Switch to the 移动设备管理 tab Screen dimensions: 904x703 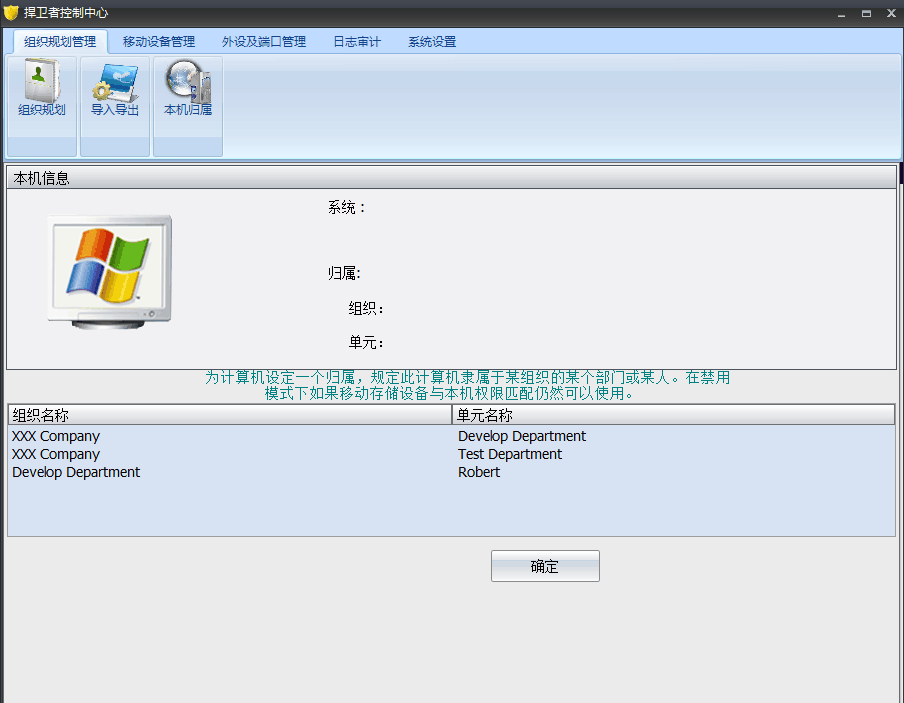pyautogui.click(x=159, y=42)
